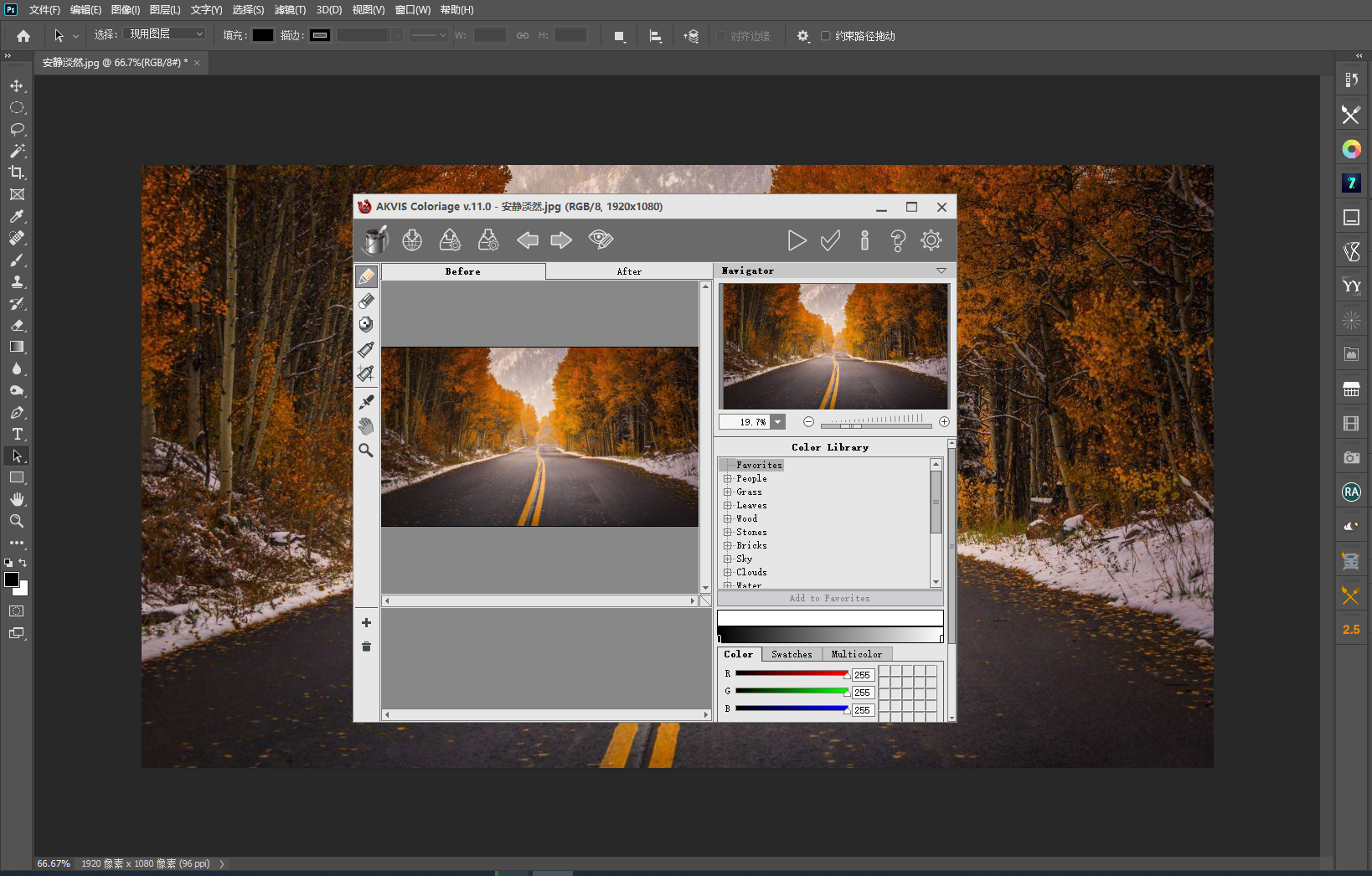The width and height of the screenshot is (1372, 876).
Task: Open the zoom percentage dropdown in Navigator
Action: point(778,422)
